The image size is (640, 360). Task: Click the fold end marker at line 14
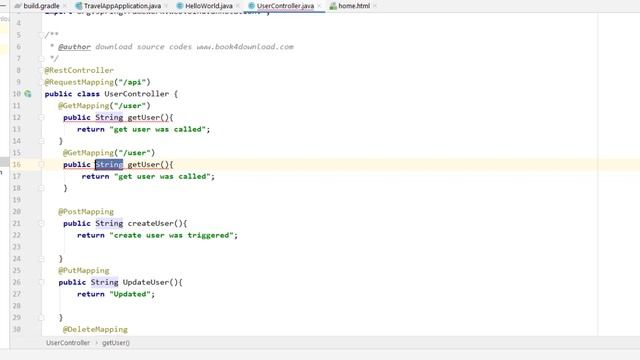[41, 141]
